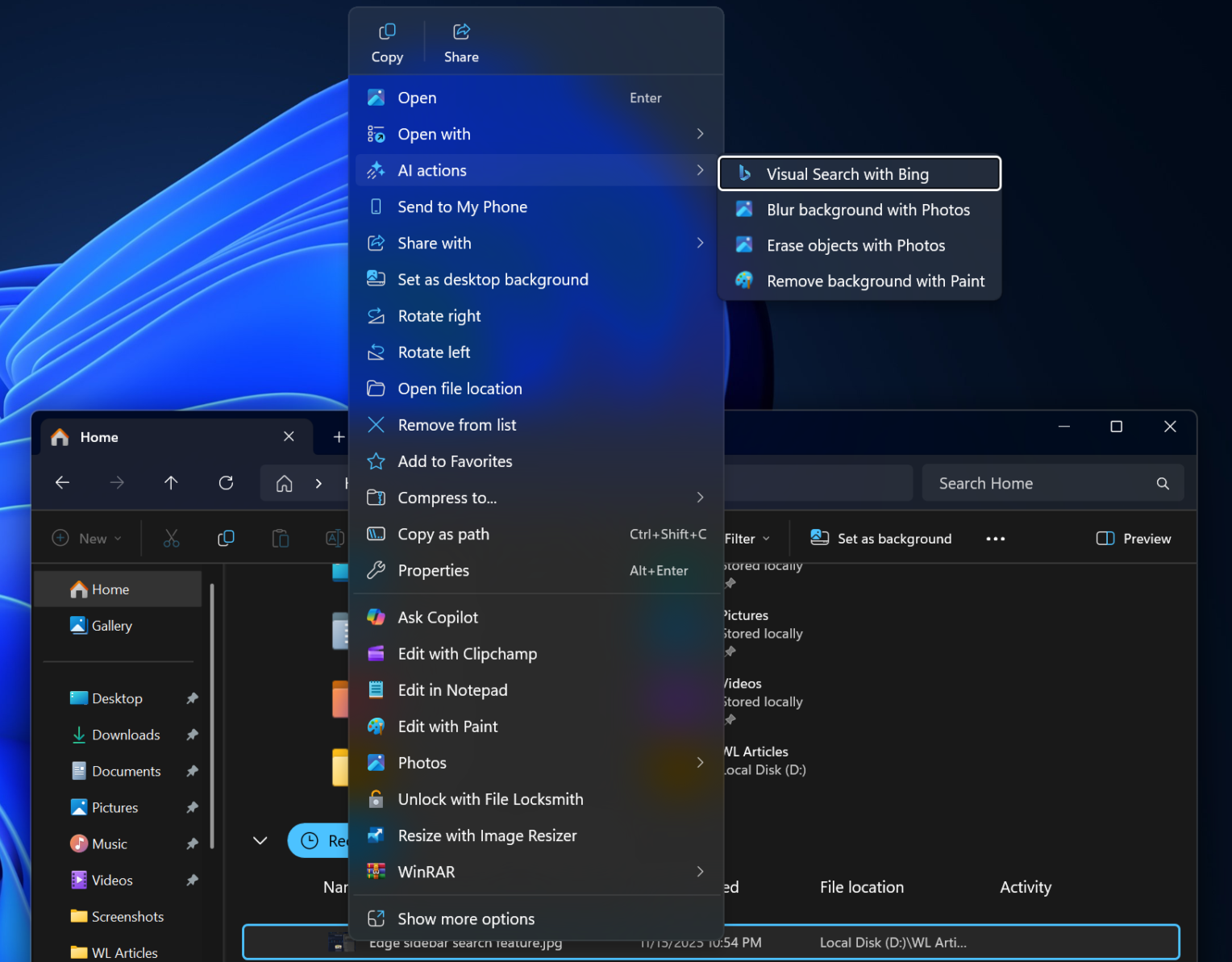The width and height of the screenshot is (1232, 962).
Task: Click the Copy icon atop context menu
Action: 387,43
